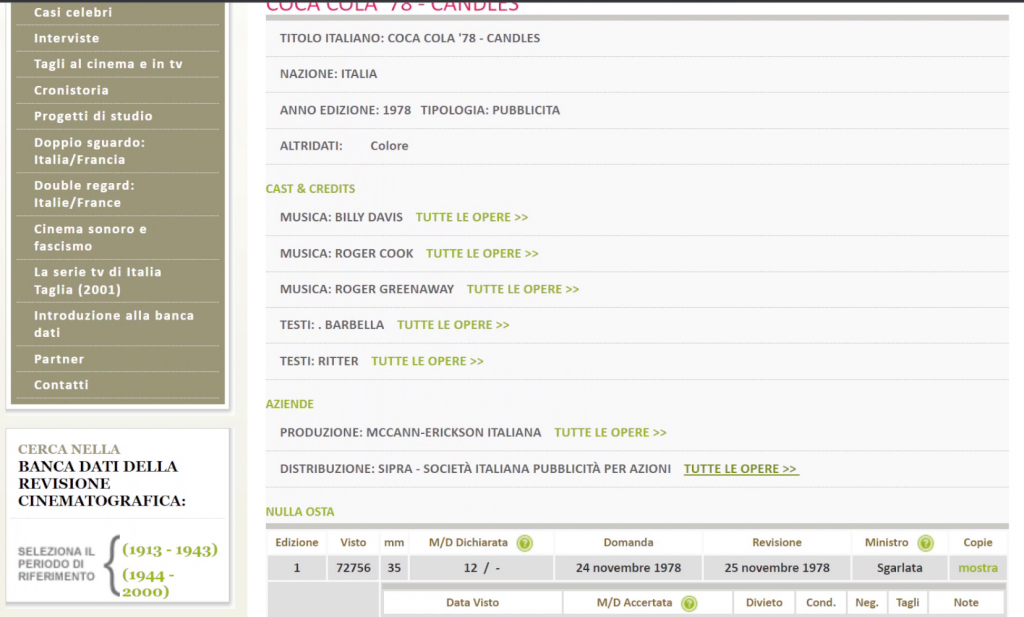The height and width of the screenshot is (617, 1024).
Task: Open help icon next to Ministro
Action: [x=925, y=543]
